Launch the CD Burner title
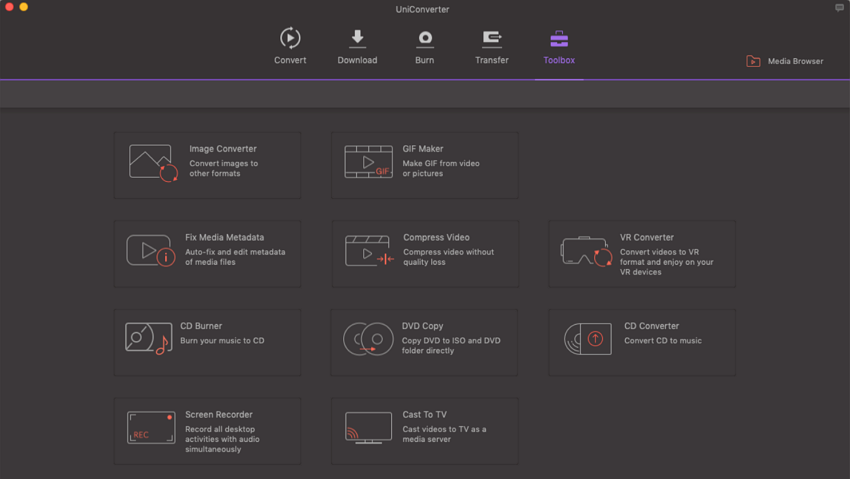Viewport: 850px width, 479px height. coord(201,326)
